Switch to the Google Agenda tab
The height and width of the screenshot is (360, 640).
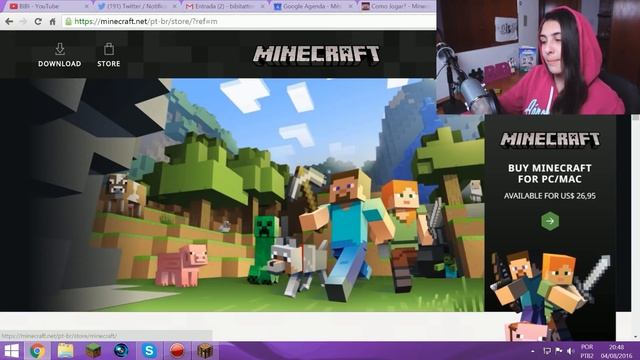(x=312, y=6)
